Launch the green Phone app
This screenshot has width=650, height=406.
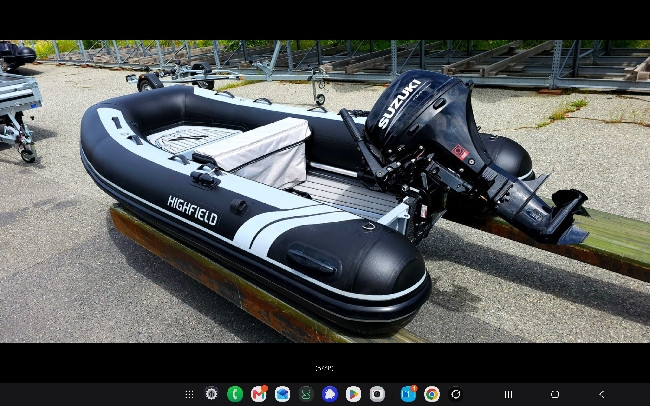coord(235,394)
